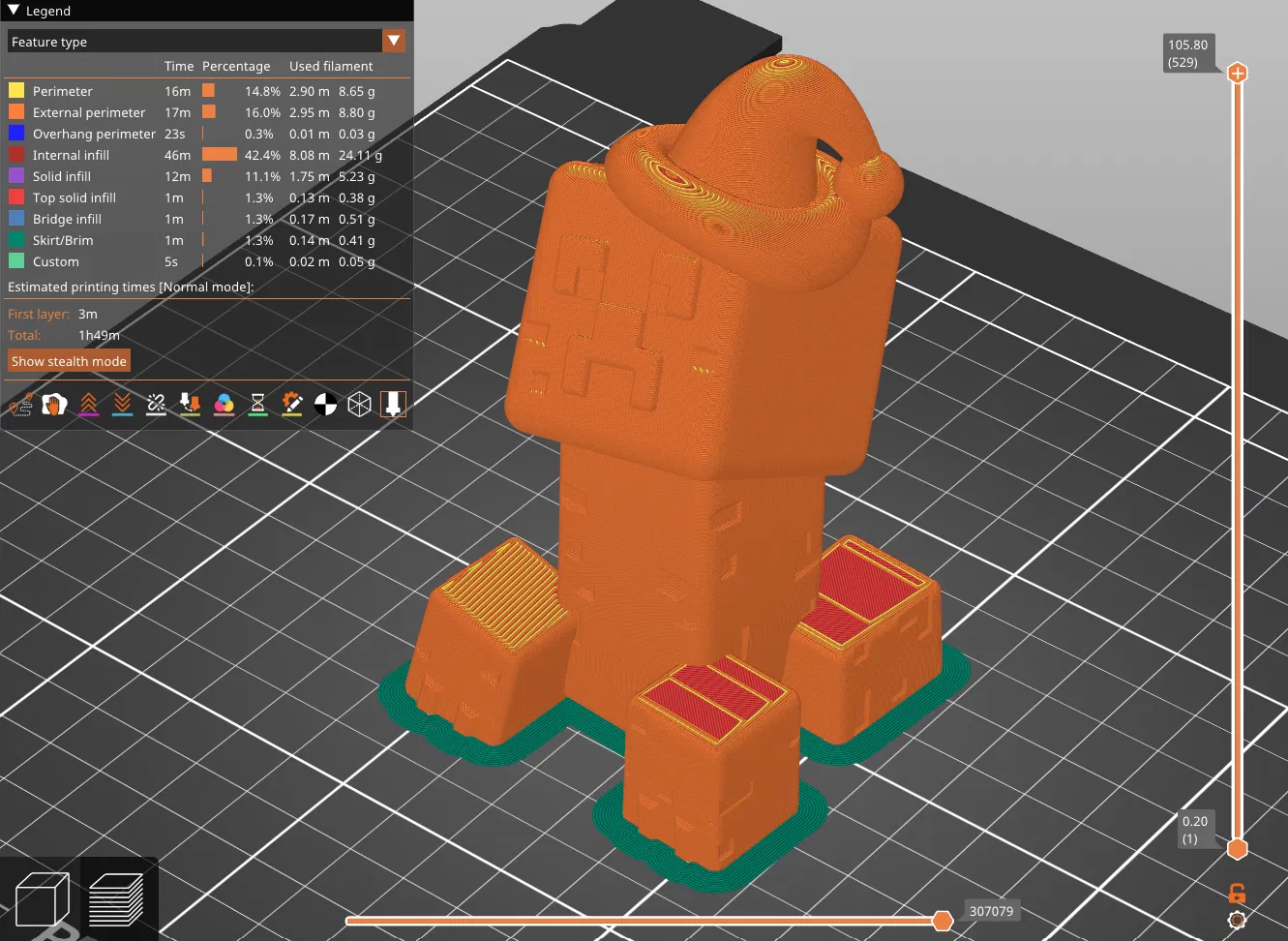
Task: Open the Feature type dropdown
Action: pos(206,42)
